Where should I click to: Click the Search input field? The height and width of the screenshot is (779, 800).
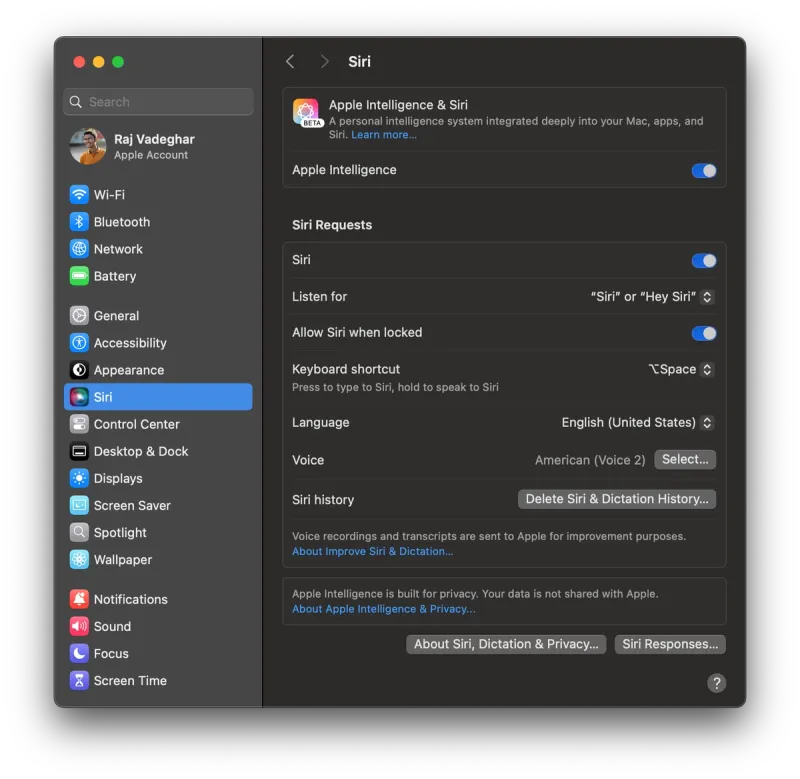(158, 102)
